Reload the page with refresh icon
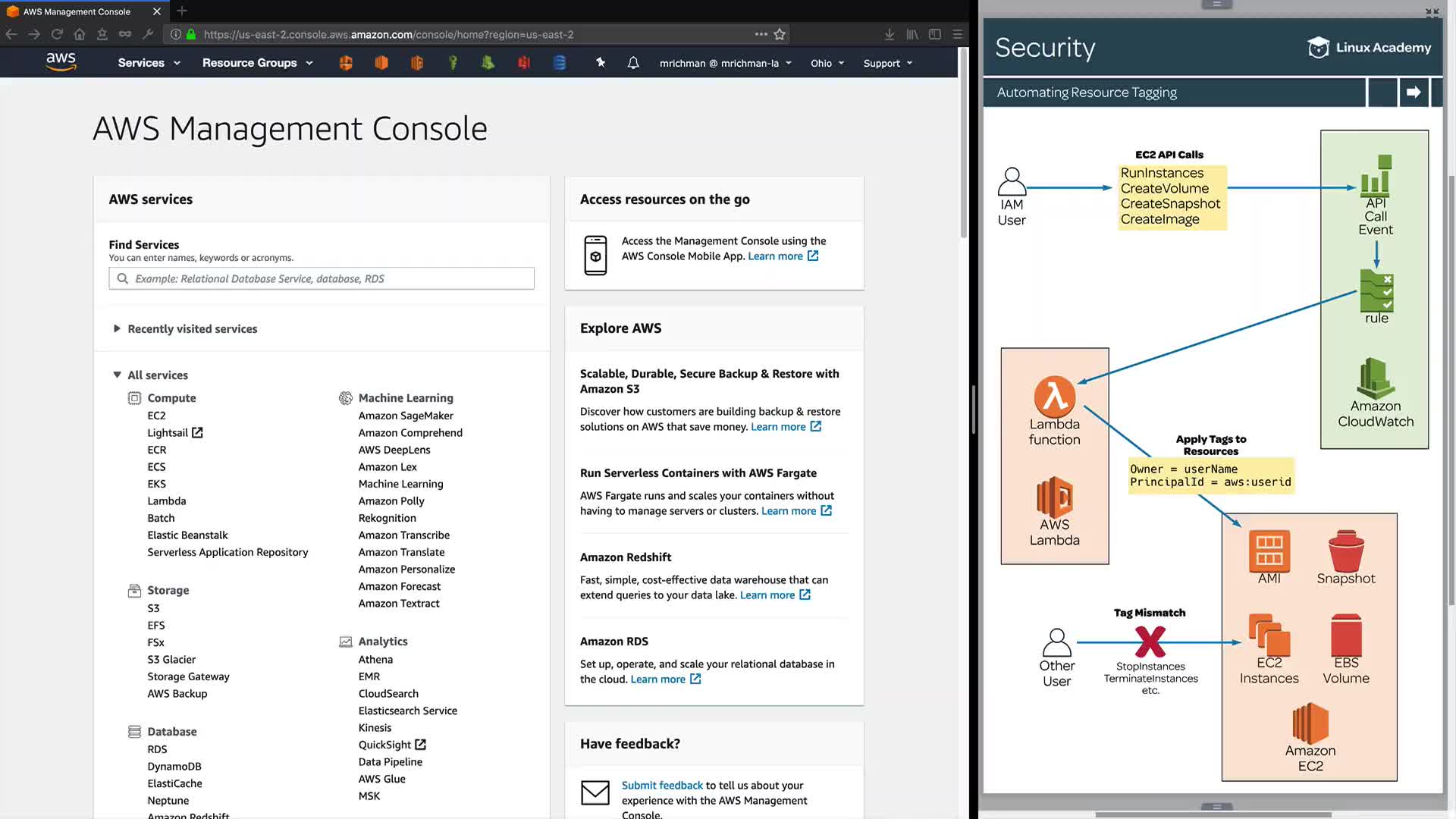 tap(57, 34)
